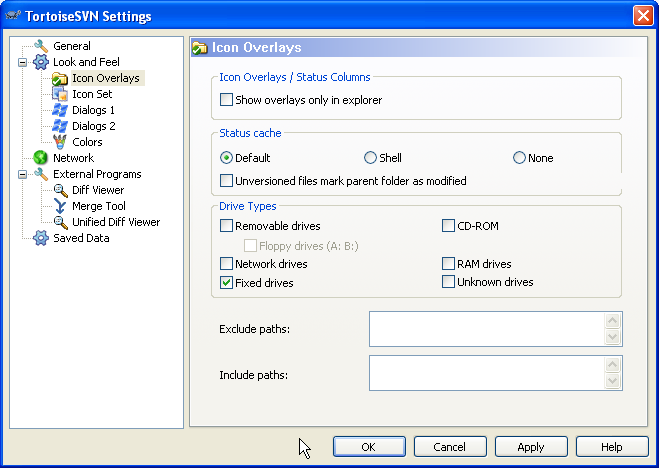
Task: Click the Apply button
Action: point(530,447)
